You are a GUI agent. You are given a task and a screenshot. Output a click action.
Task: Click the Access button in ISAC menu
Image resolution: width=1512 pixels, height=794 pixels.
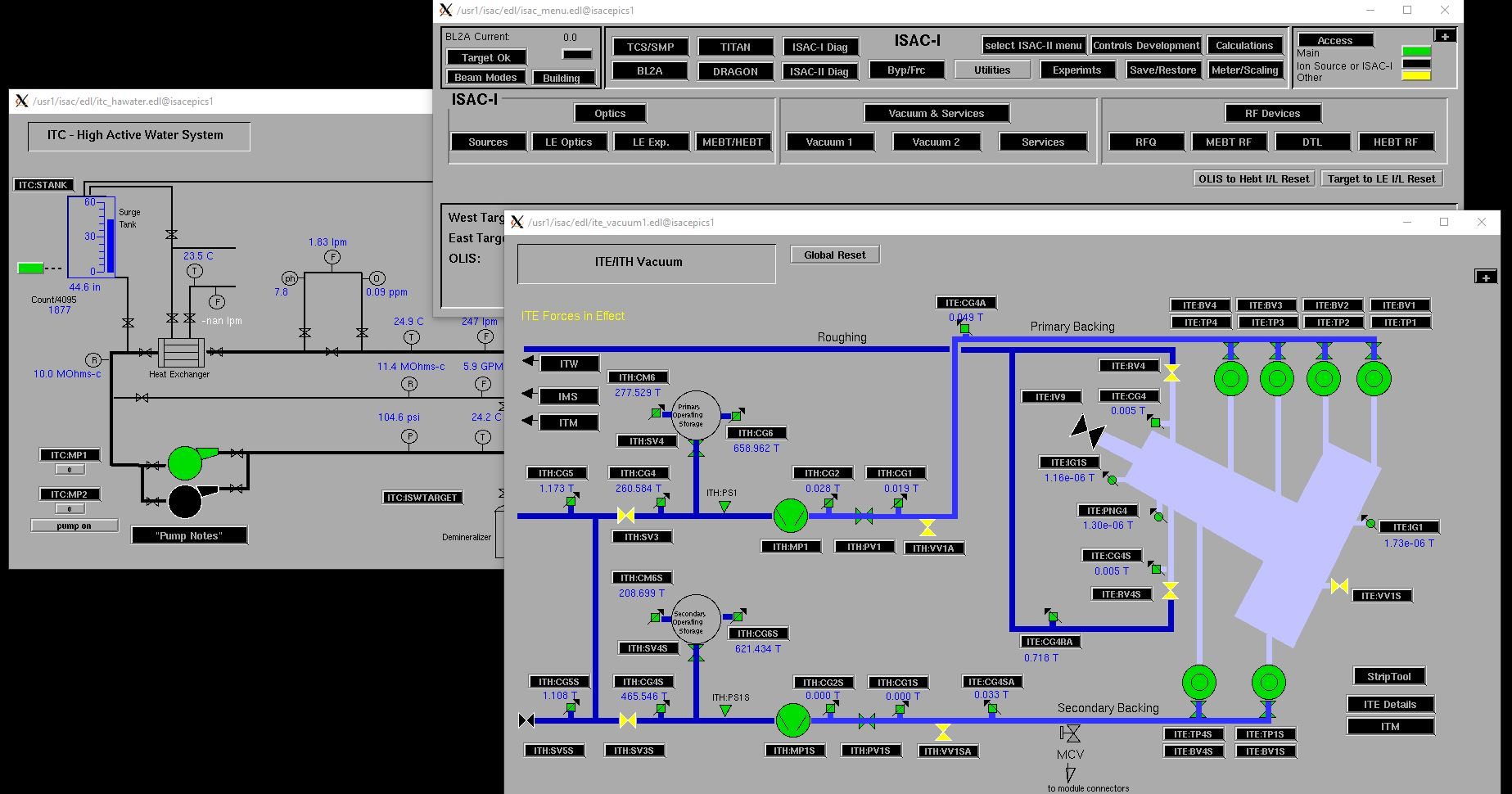point(1334,40)
